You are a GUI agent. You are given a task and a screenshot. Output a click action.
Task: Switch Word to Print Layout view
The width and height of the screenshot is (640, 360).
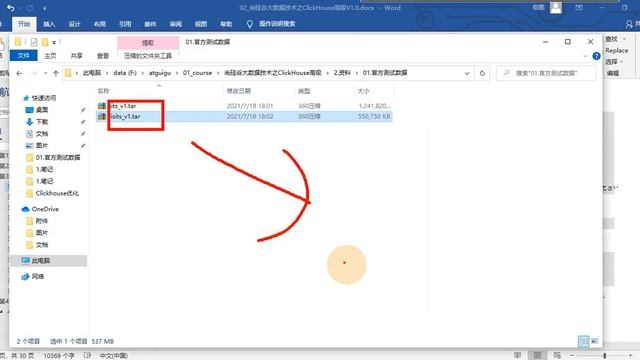[537, 356]
